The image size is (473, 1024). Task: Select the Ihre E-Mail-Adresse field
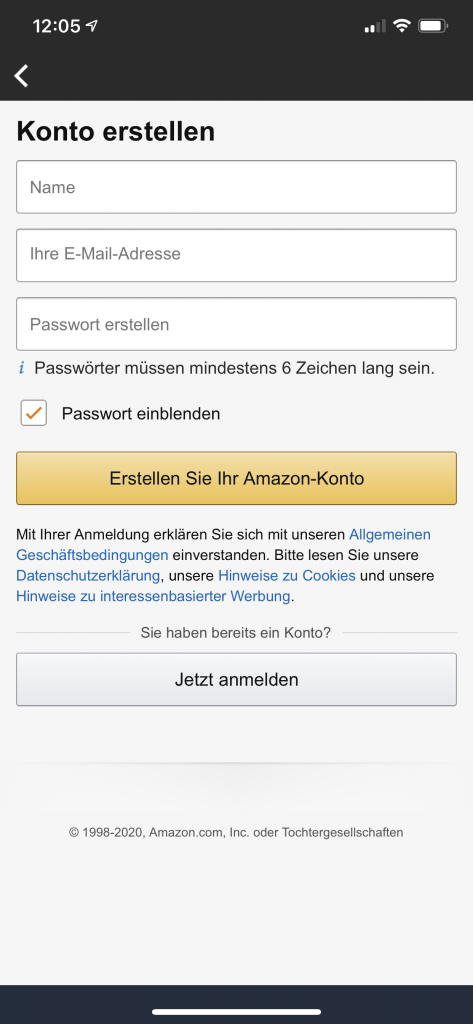point(236,255)
